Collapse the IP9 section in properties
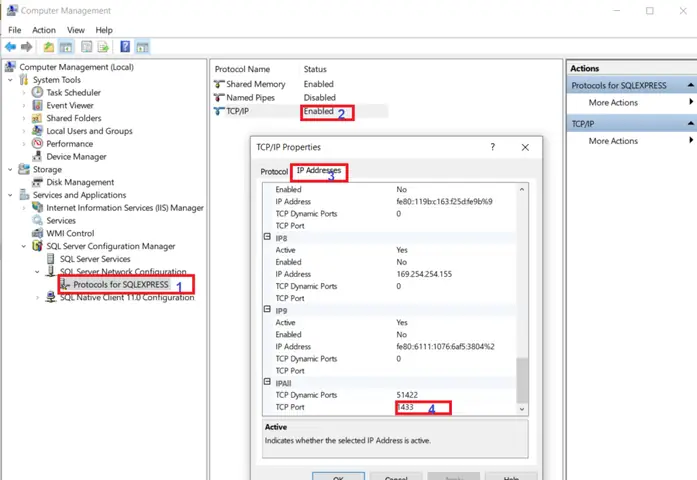The image size is (697, 480). point(267,309)
